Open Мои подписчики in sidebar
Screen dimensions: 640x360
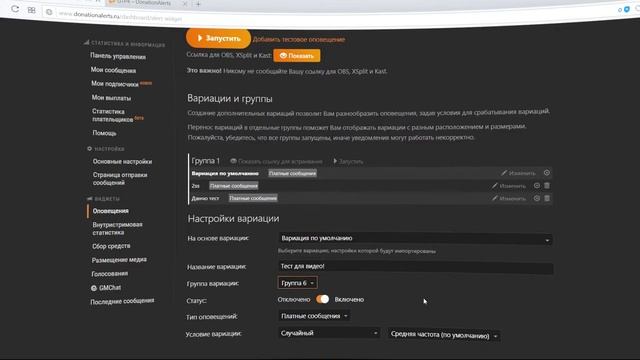(x=115, y=84)
